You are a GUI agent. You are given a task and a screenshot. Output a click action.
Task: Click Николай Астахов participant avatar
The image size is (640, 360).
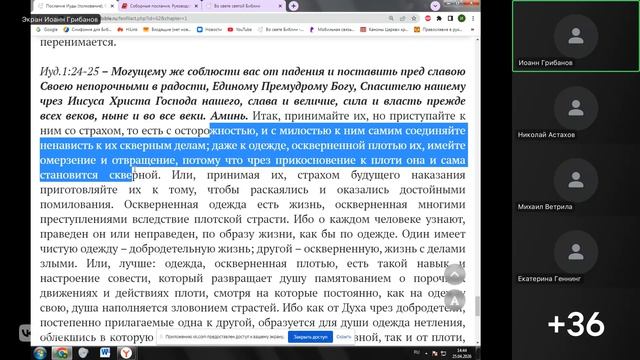tap(576, 108)
